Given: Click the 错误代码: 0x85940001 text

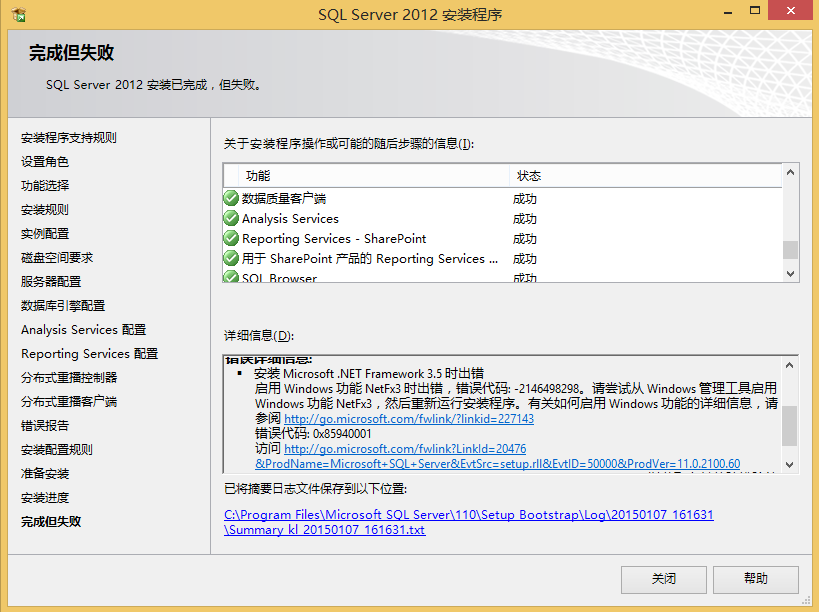Looking at the screenshot, I should click(313, 434).
